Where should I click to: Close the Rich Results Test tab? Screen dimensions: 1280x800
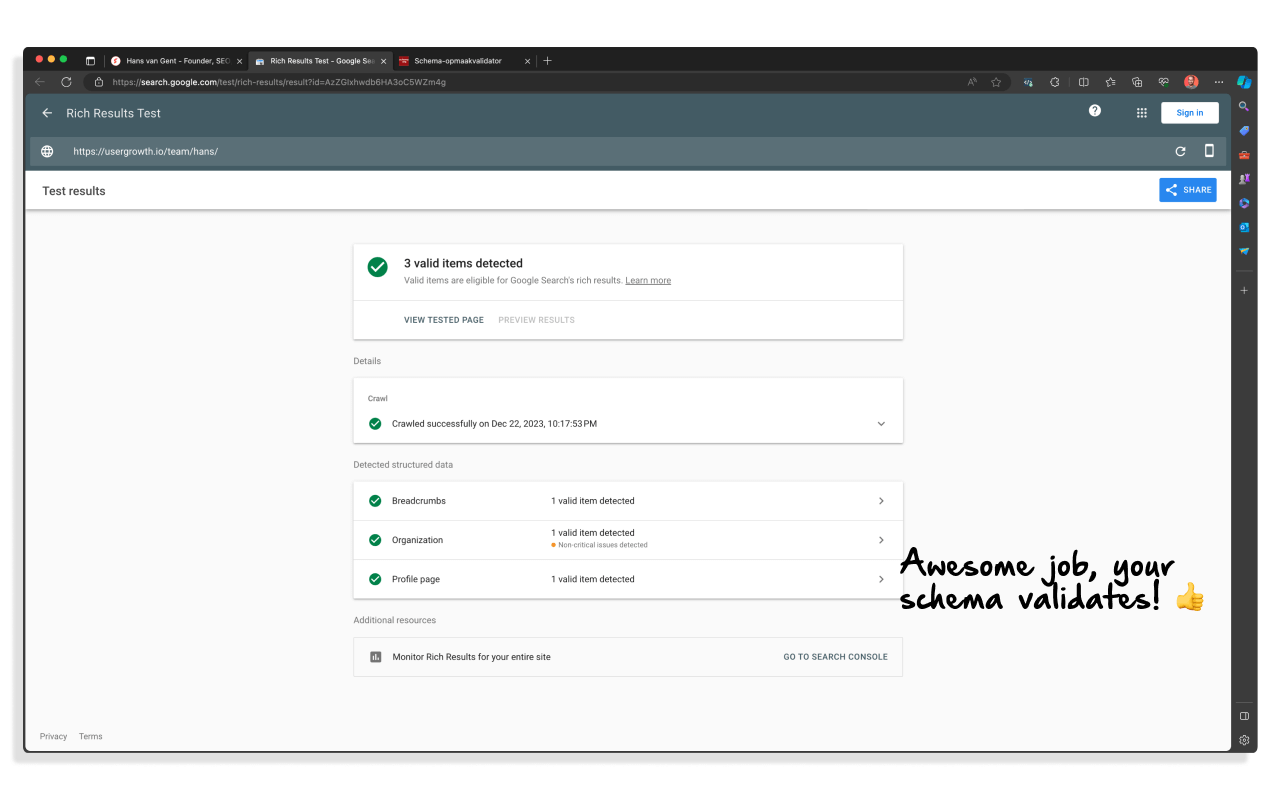point(383,61)
